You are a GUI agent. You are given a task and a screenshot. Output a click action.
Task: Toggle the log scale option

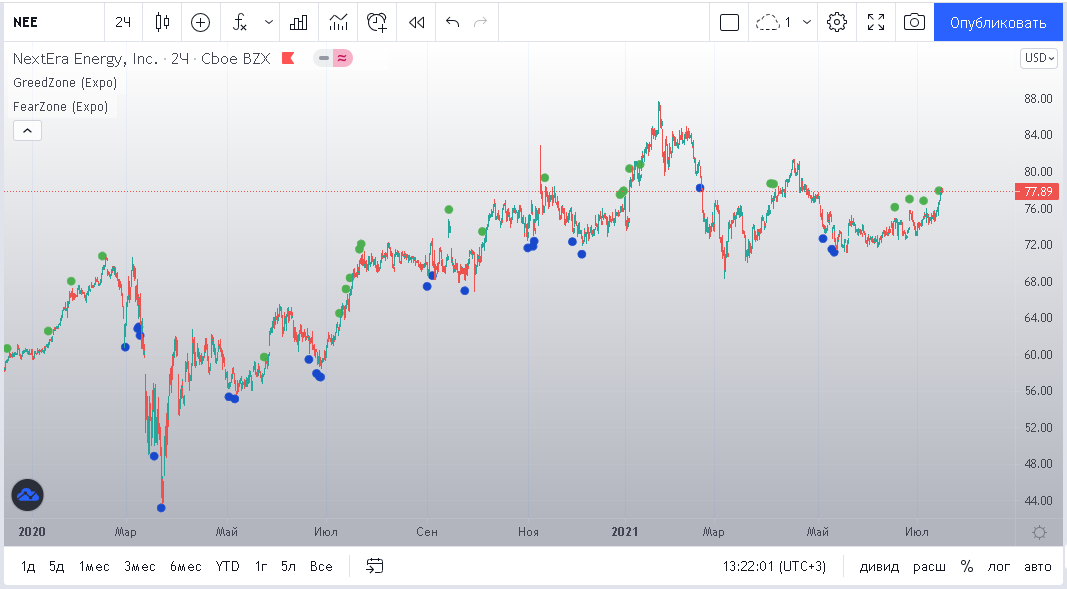click(999, 567)
